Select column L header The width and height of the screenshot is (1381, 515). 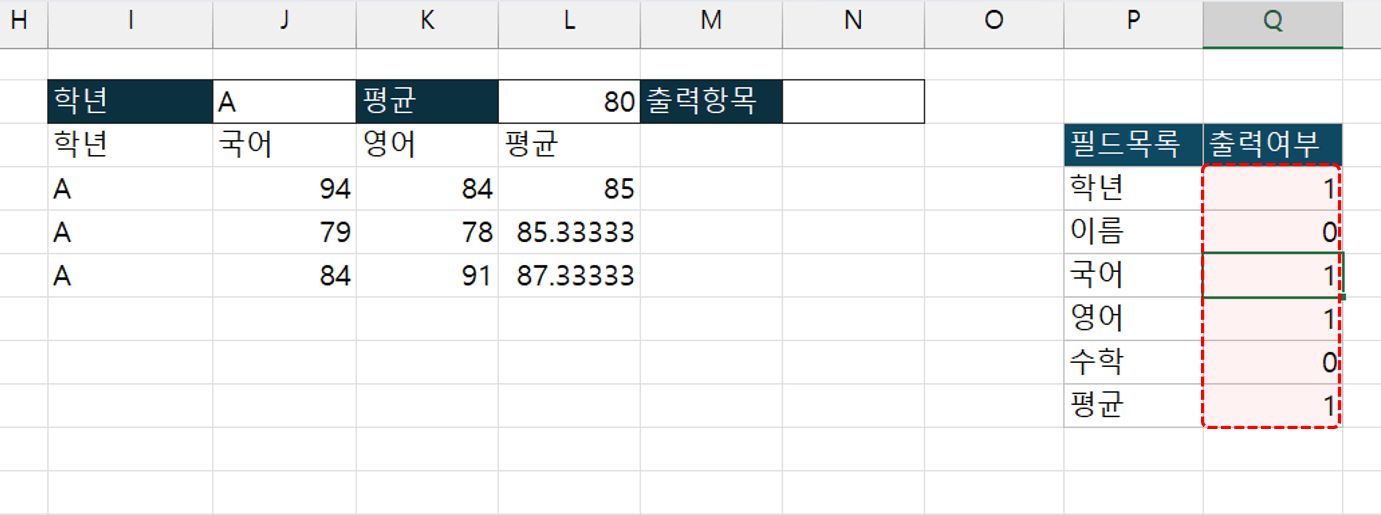pyautogui.click(x=569, y=23)
